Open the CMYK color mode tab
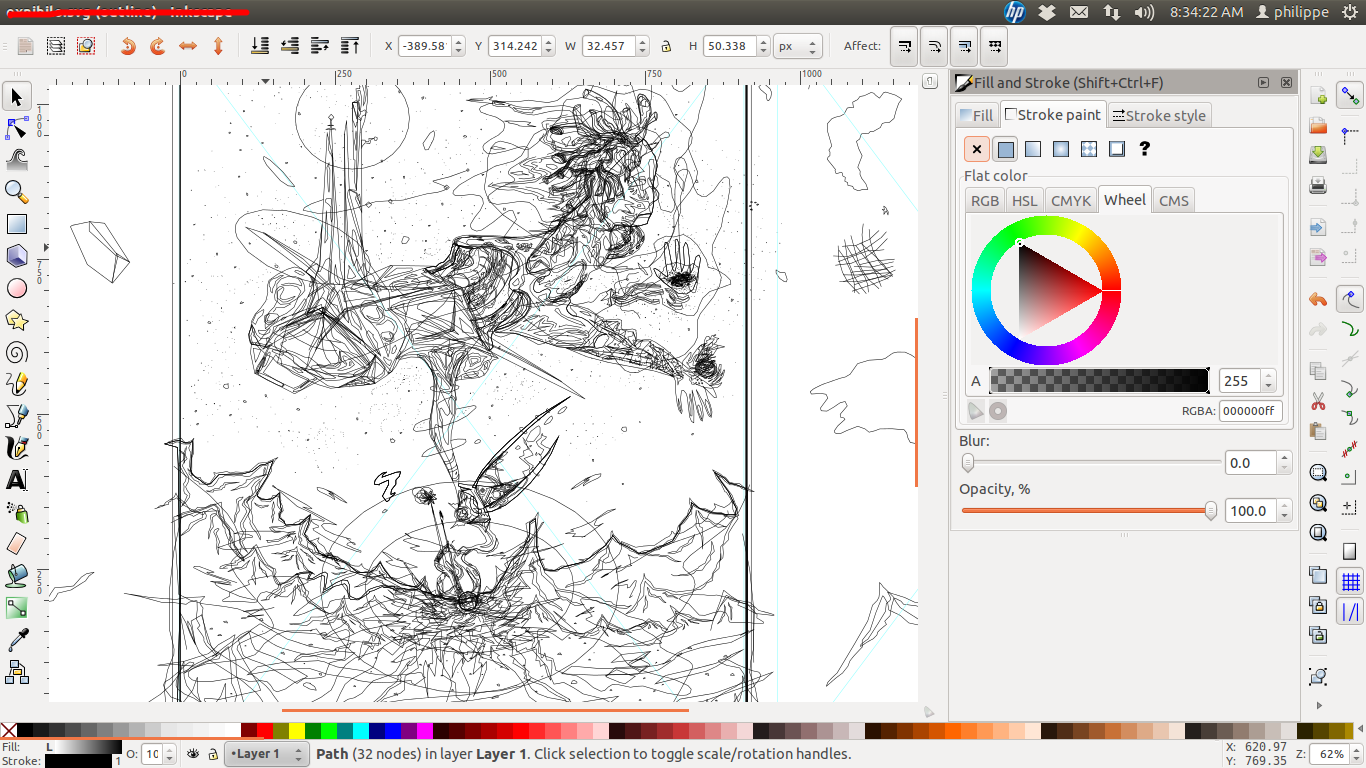The image size is (1366, 768). pos(1070,200)
